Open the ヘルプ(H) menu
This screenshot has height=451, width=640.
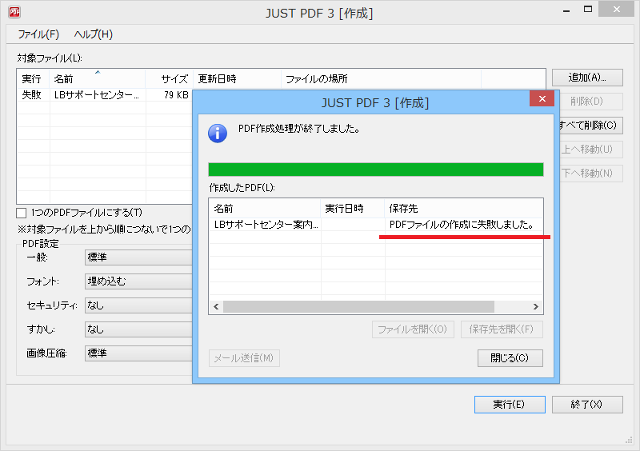click(93, 34)
